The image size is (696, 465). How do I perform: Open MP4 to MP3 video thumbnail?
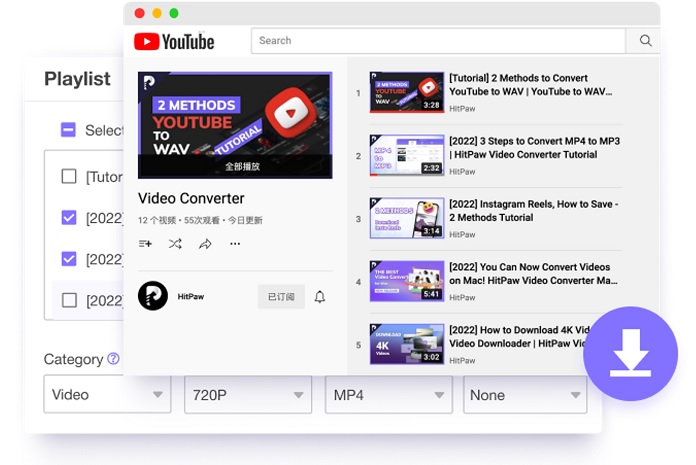click(x=407, y=155)
